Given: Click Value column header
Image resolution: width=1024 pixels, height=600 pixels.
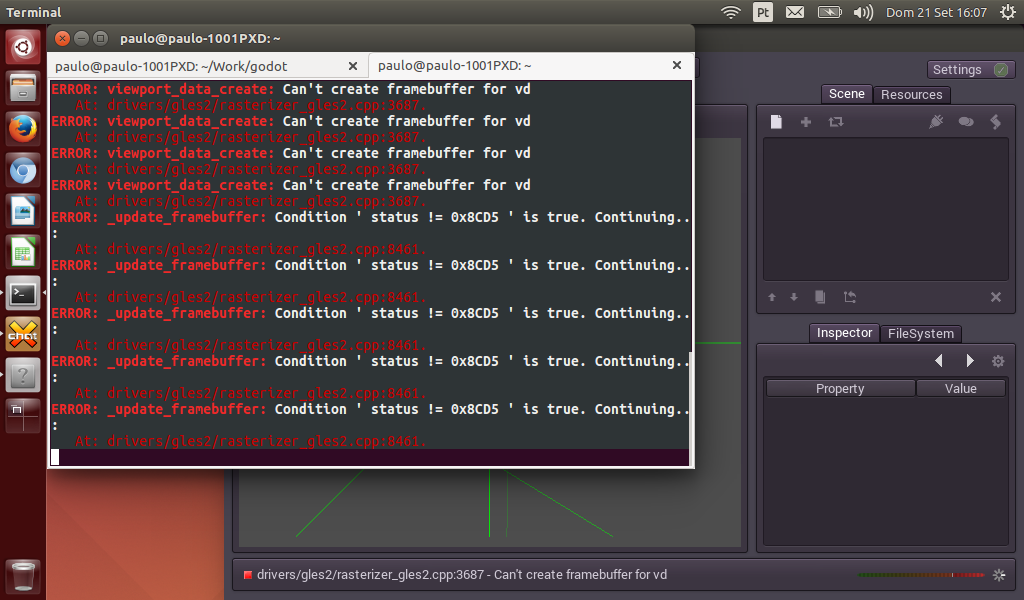Looking at the screenshot, I should point(961,388).
